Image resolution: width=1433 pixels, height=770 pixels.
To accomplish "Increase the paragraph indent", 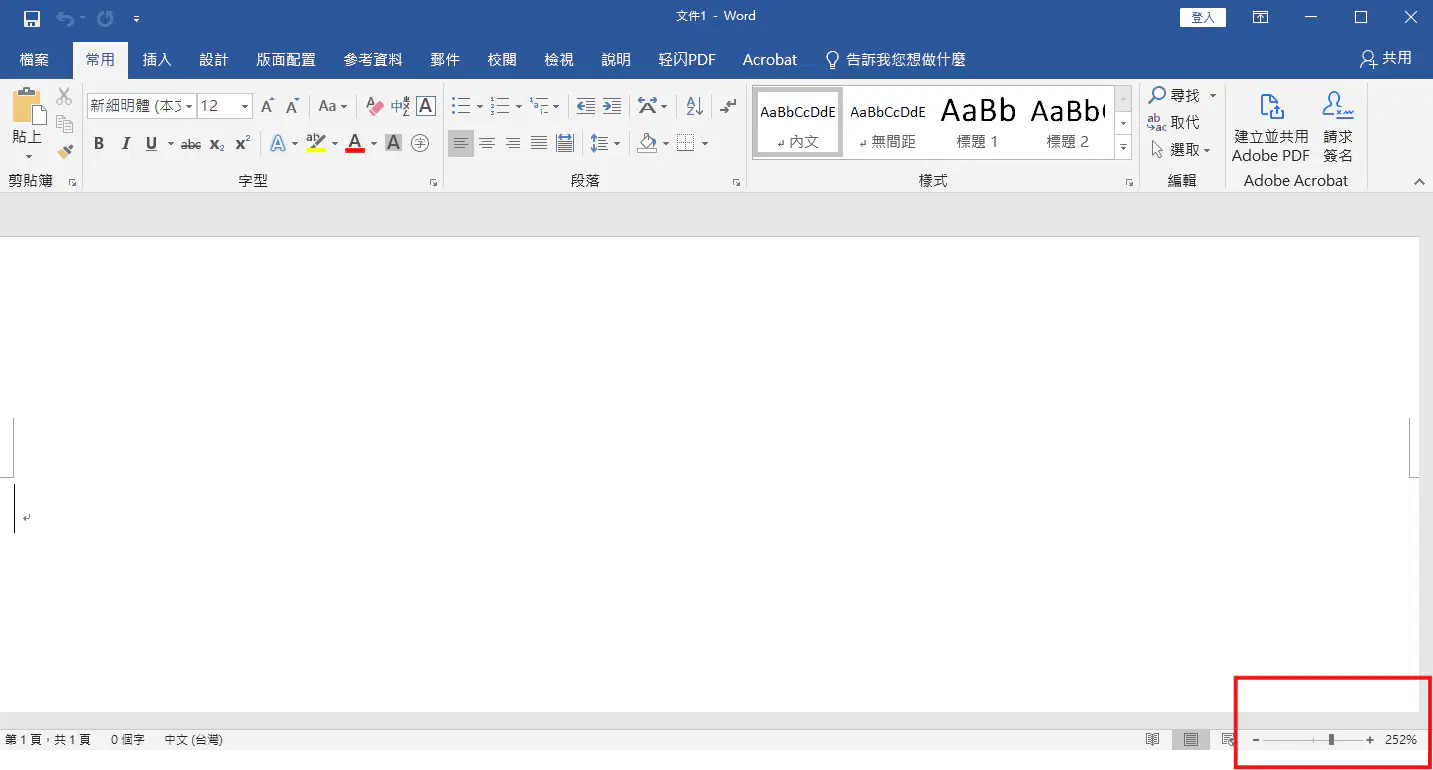I will coord(612,106).
